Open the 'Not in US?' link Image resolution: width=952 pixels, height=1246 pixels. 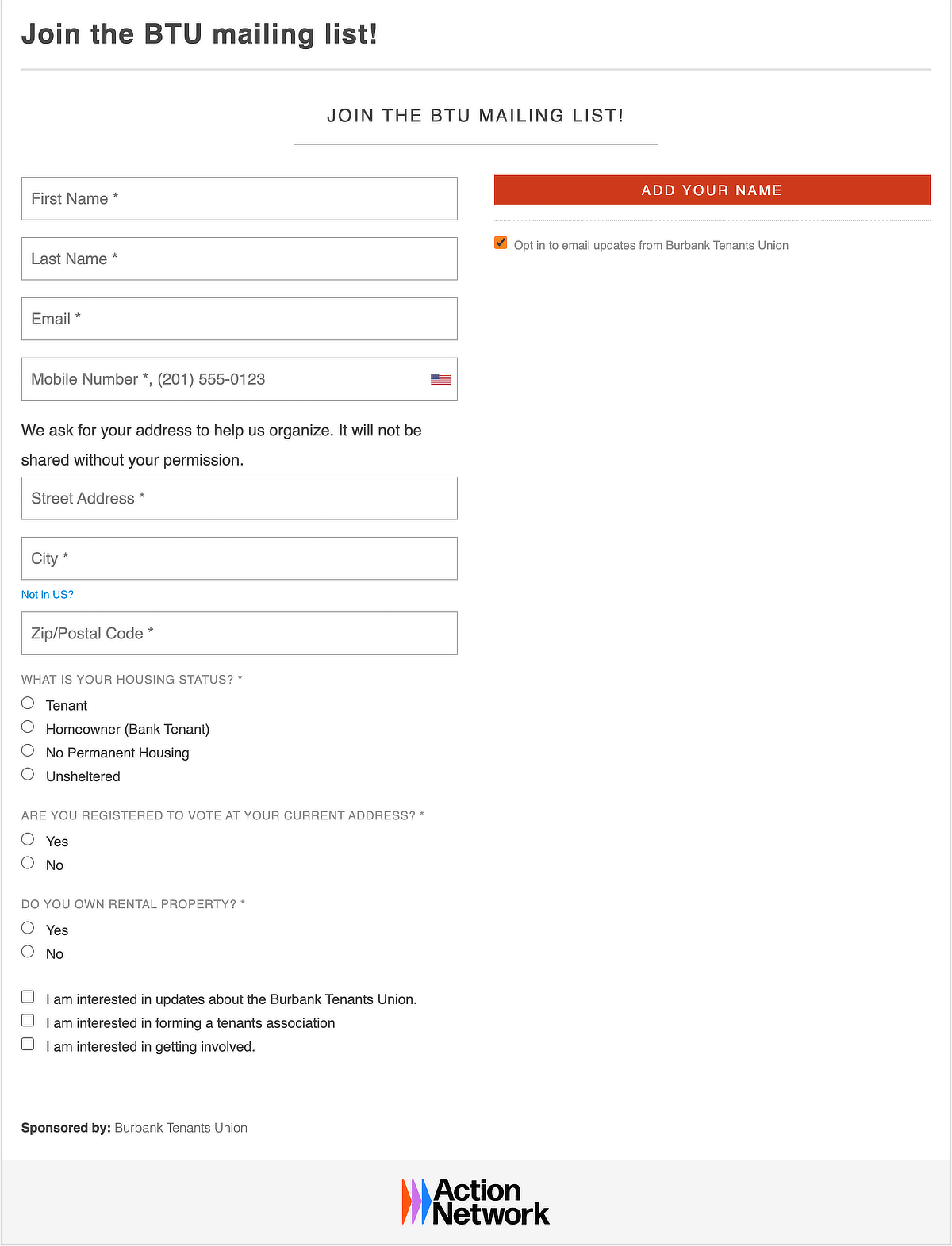(x=47, y=594)
